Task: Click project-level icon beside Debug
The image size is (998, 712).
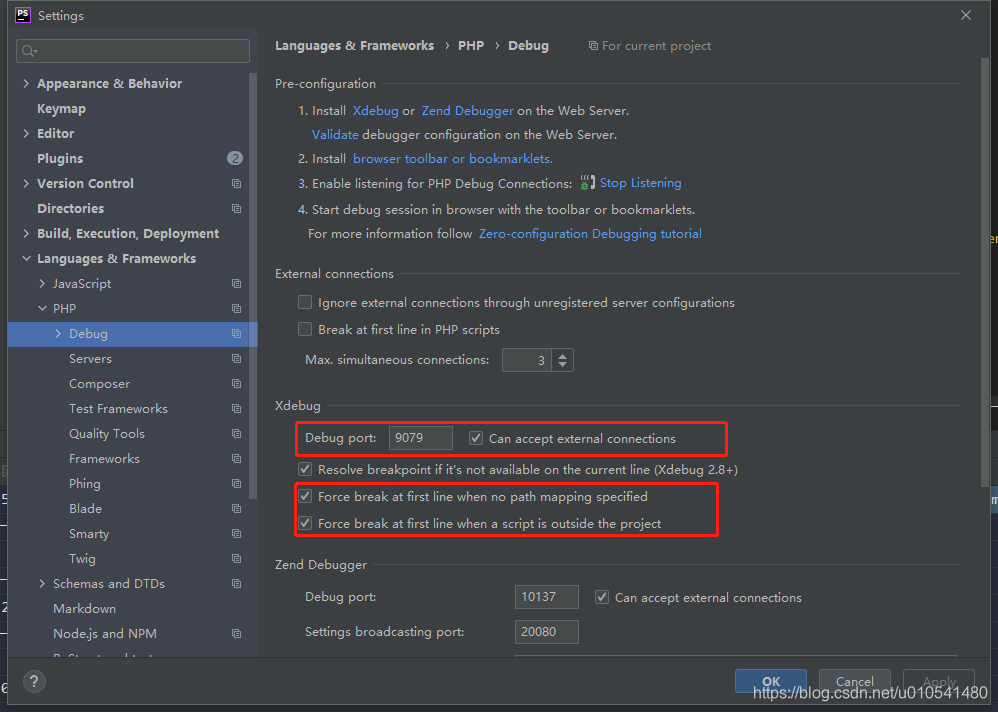Action: [236, 333]
